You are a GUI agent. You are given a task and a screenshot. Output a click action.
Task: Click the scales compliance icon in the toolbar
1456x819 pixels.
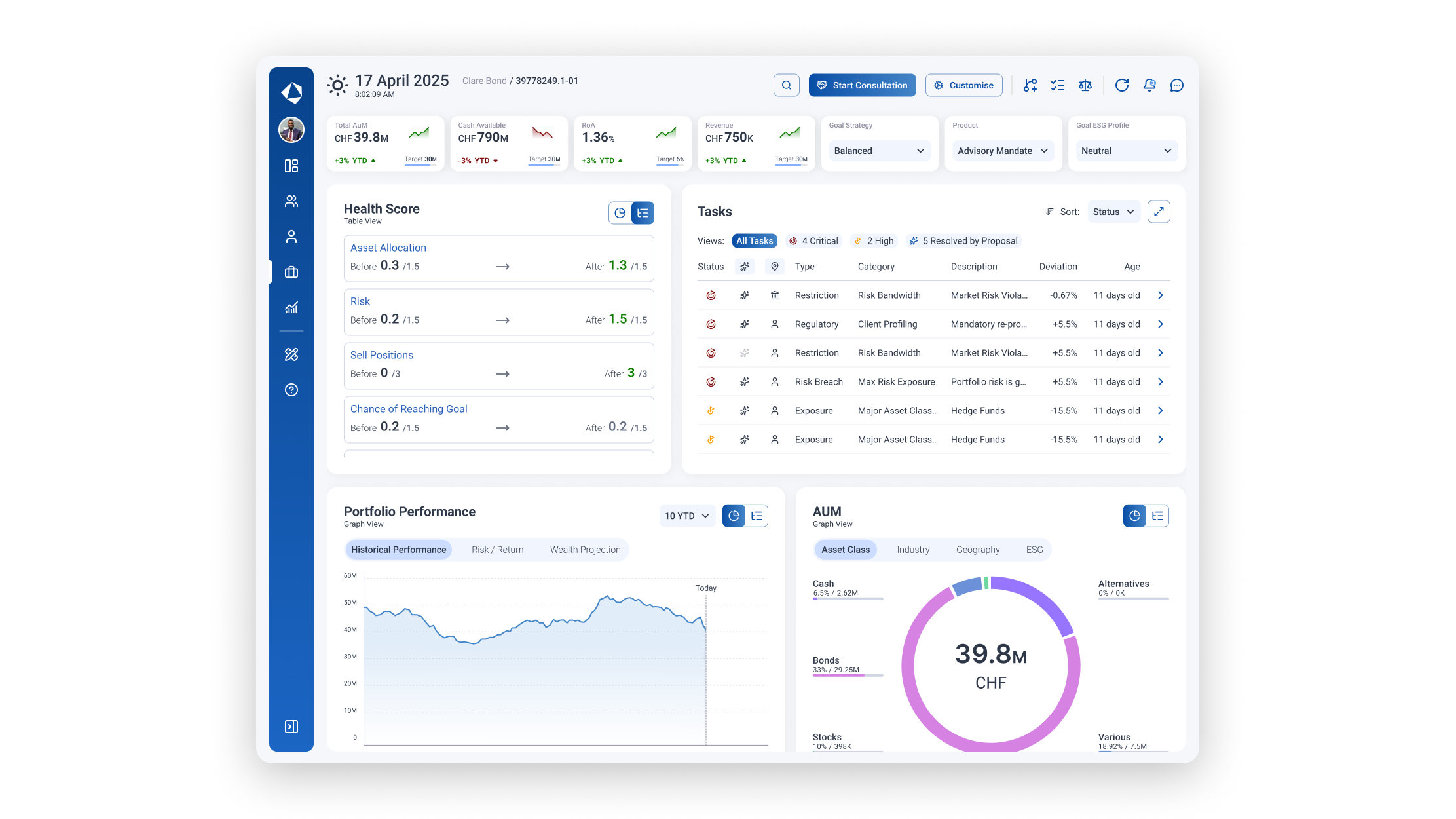1085,85
